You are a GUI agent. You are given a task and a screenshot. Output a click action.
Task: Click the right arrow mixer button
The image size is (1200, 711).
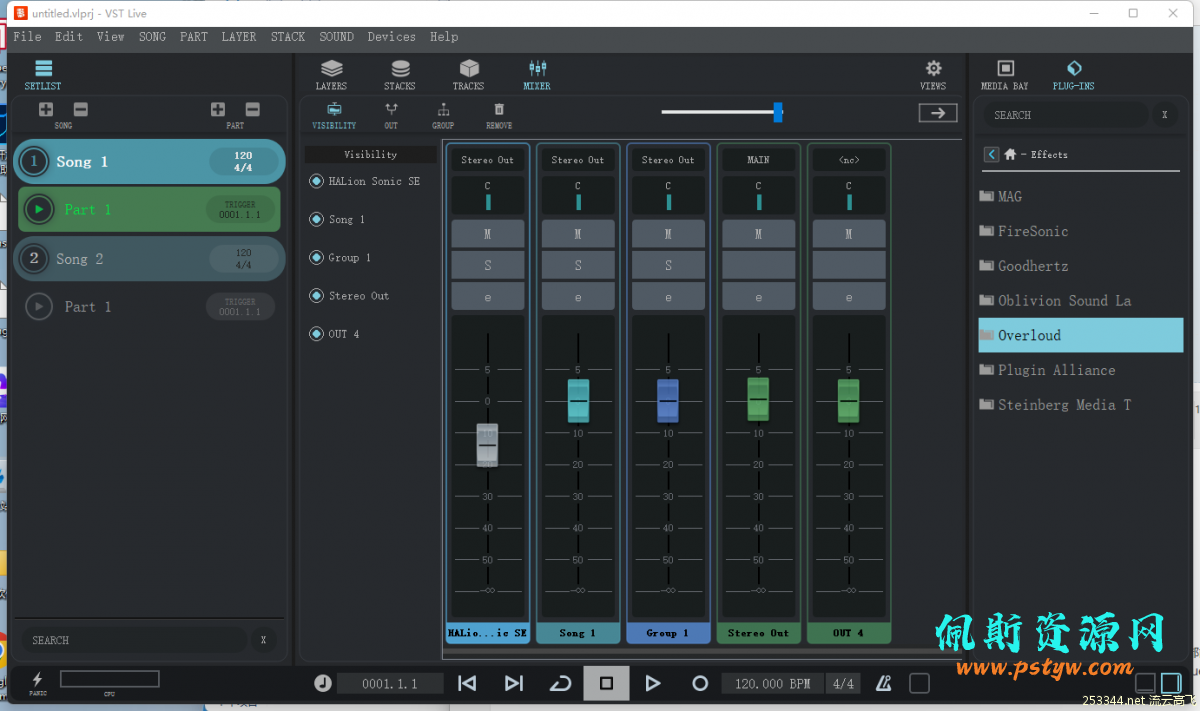coord(937,113)
